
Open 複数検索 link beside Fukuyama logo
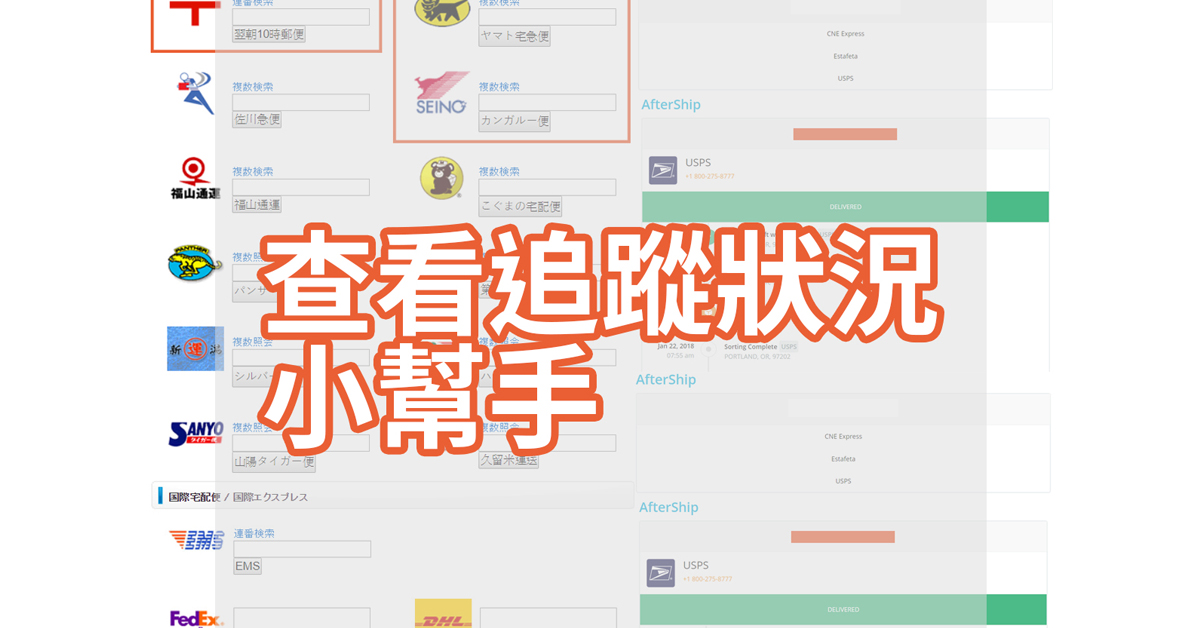point(253,172)
